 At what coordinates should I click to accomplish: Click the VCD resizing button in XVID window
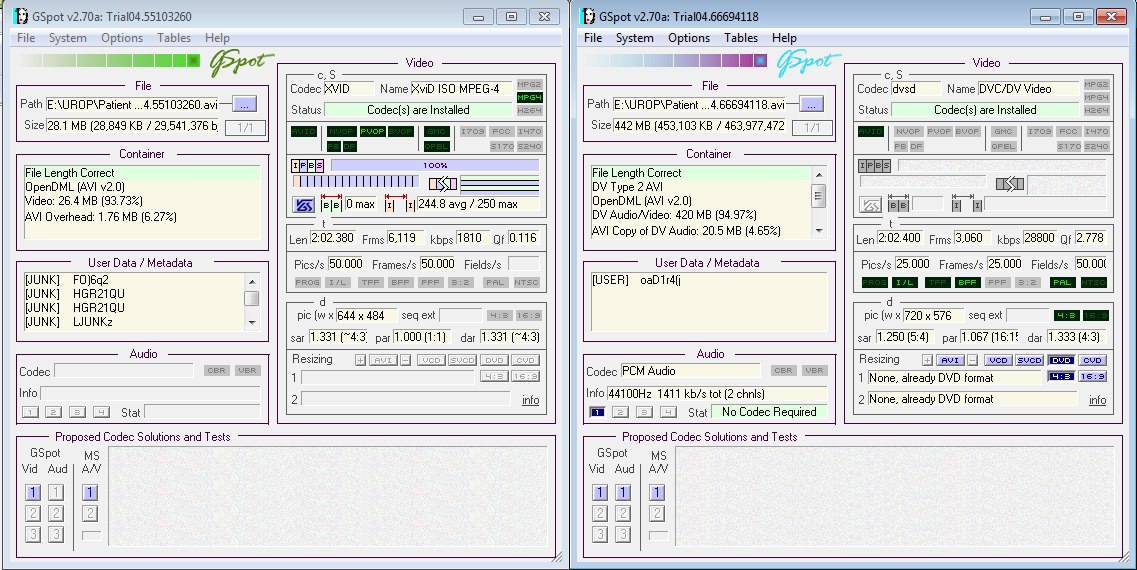431,360
